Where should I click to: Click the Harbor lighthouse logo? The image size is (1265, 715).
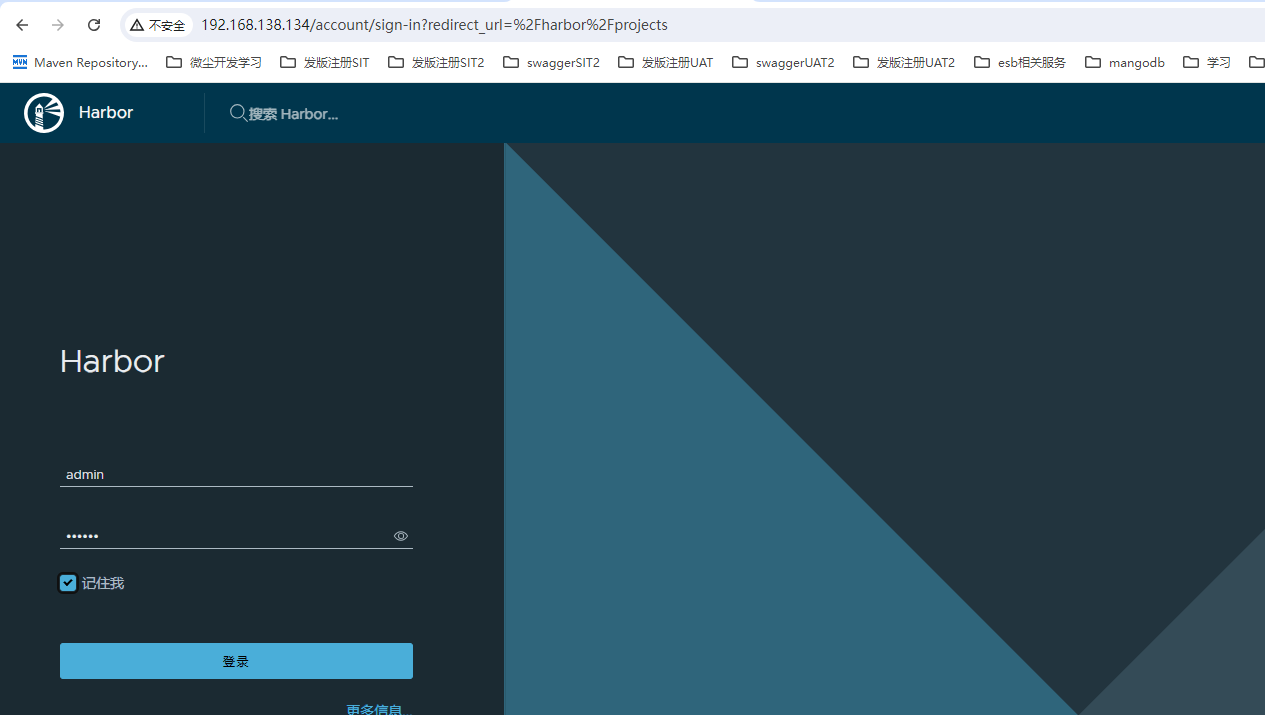[44, 113]
